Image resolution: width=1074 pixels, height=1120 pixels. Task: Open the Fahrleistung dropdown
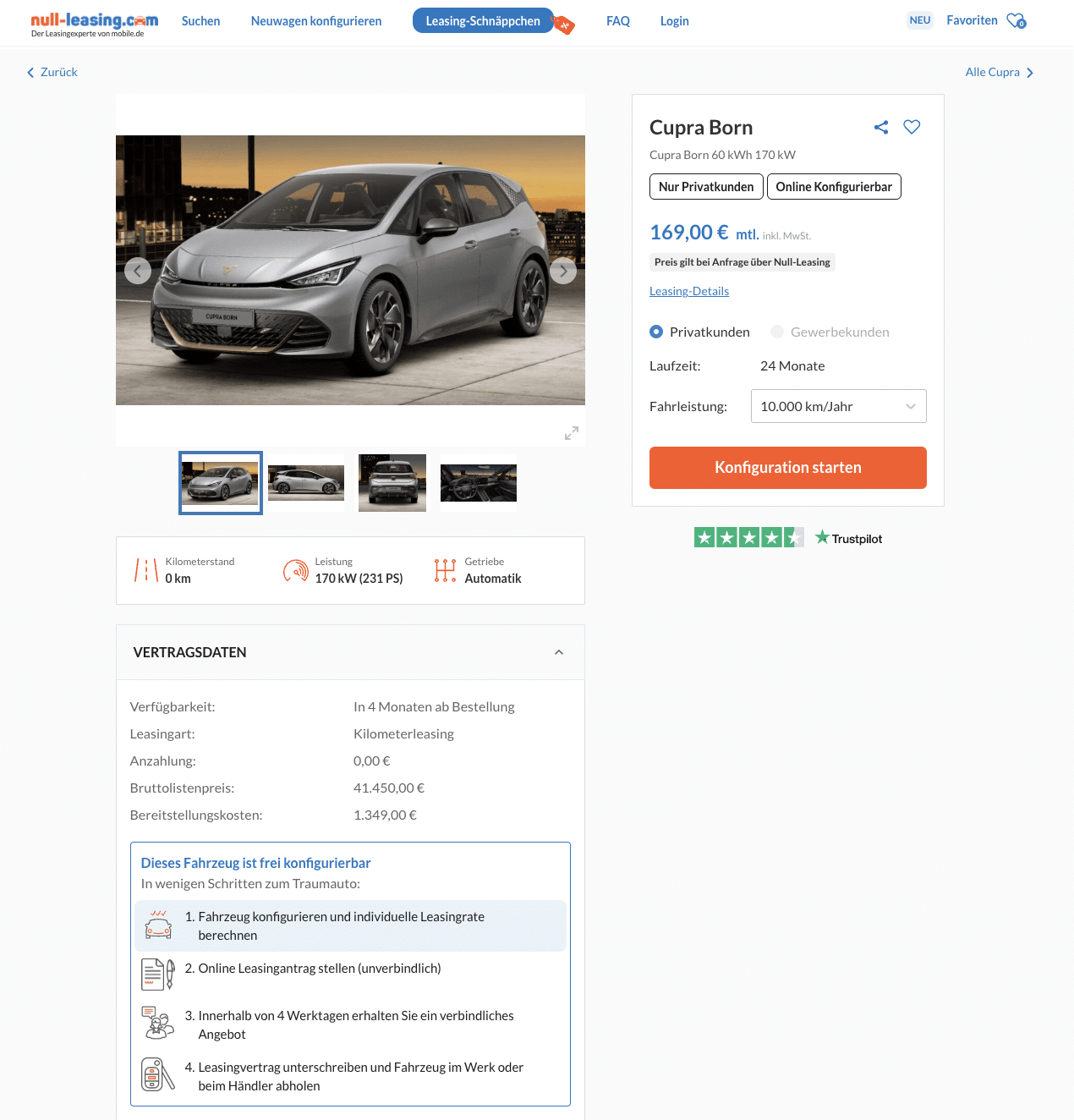pos(839,406)
